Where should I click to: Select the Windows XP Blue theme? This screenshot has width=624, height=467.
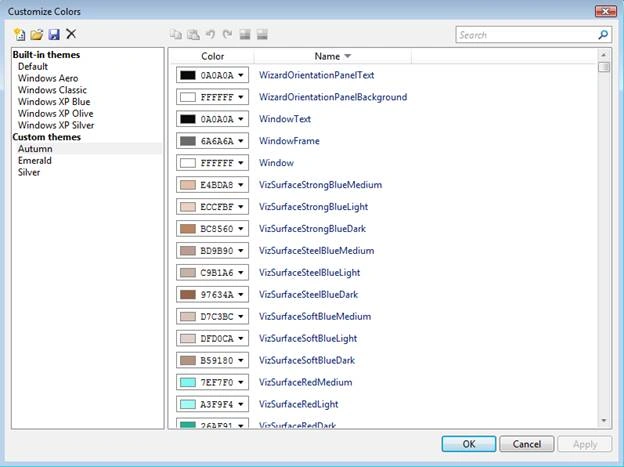(54, 102)
